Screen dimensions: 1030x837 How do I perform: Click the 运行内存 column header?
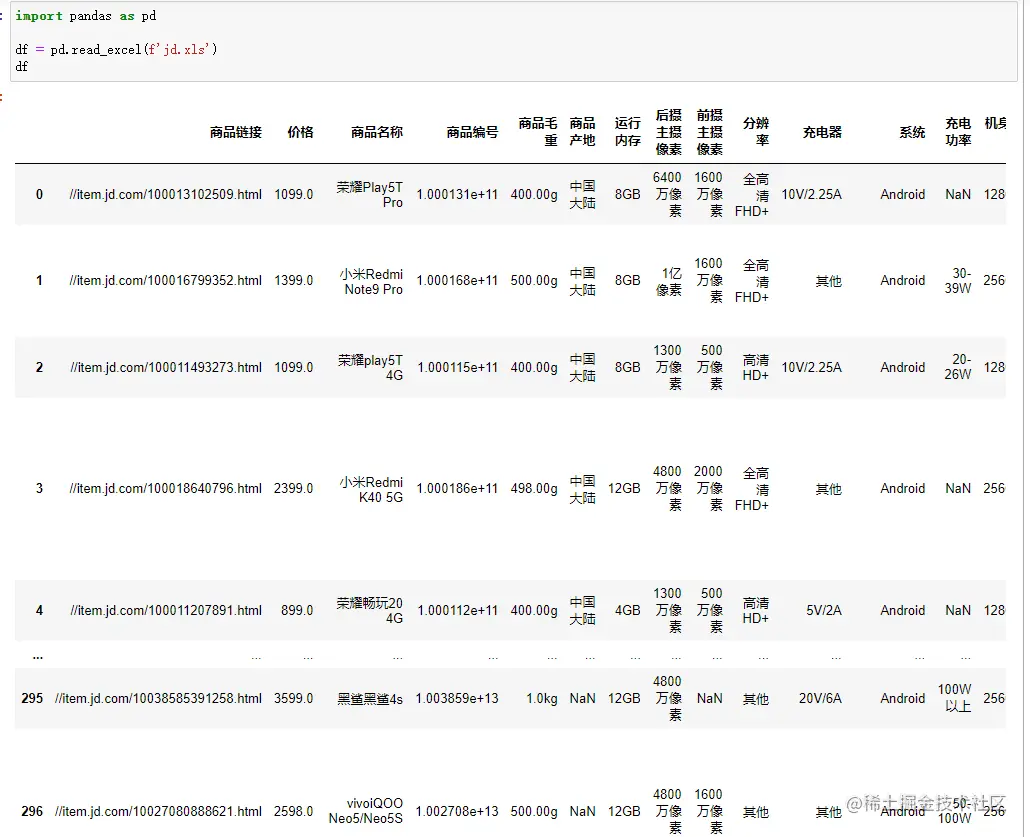(x=627, y=132)
